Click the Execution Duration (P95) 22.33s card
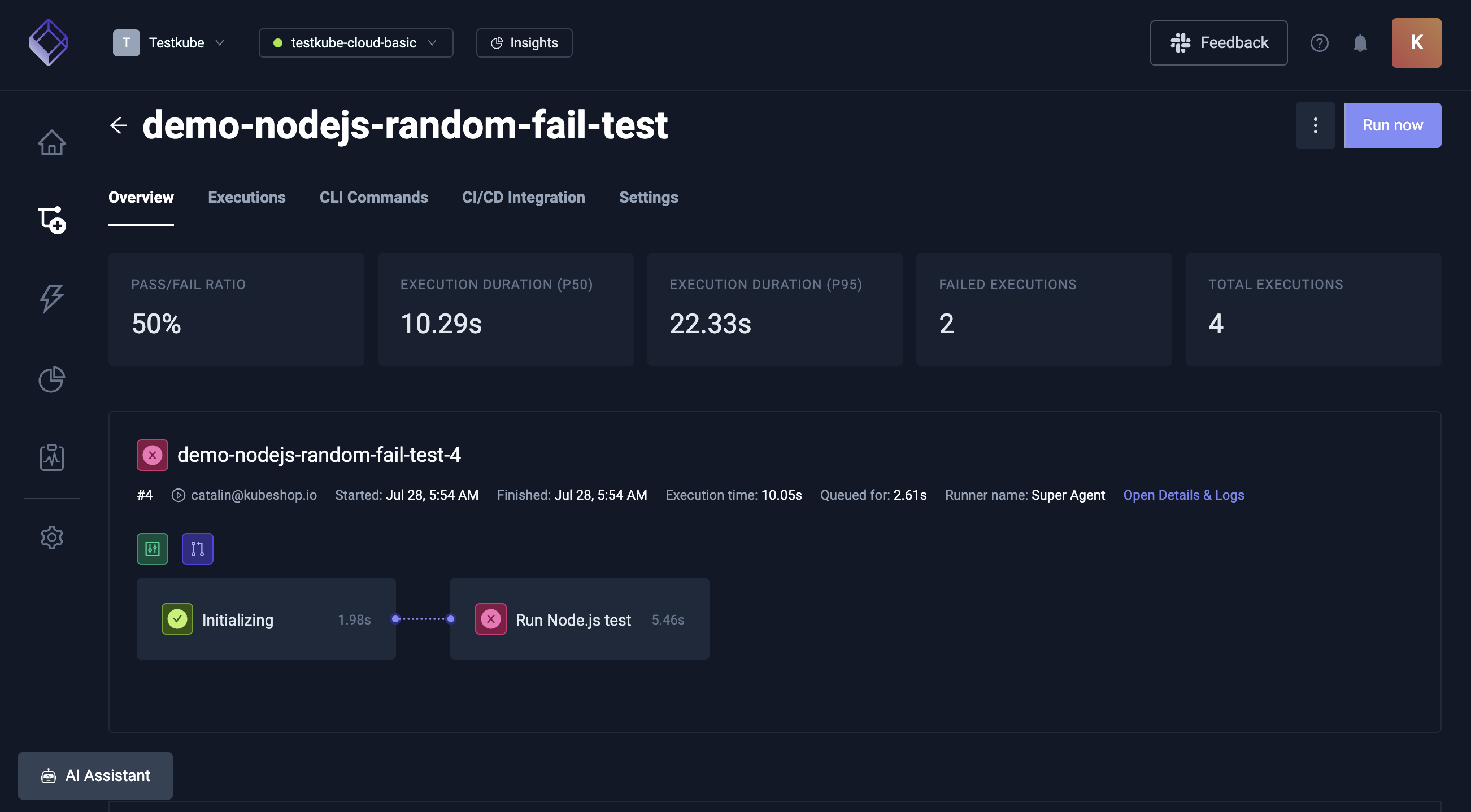Image resolution: width=1471 pixels, height=812 pixels. click(x=775, y=309)
